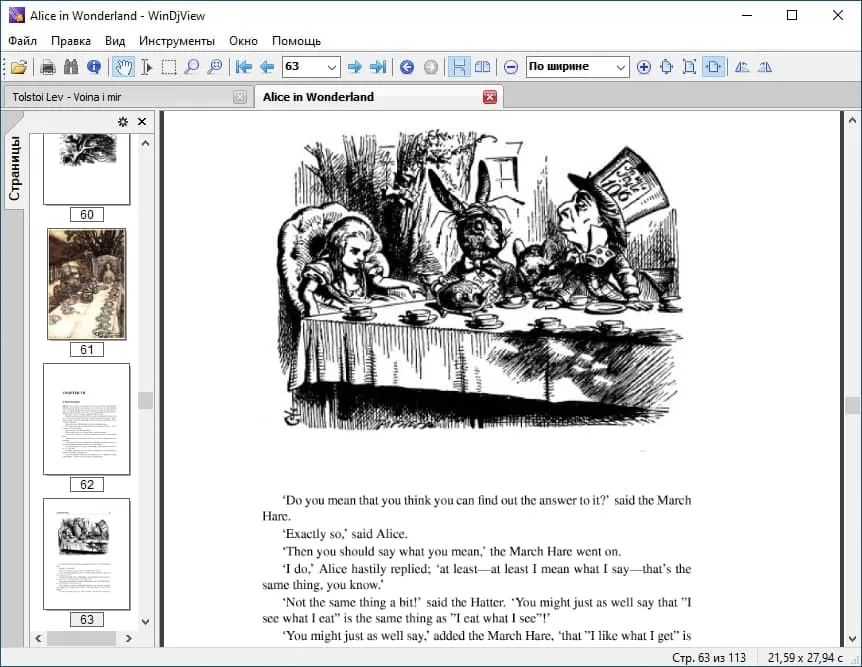Select page 61 thumbnail
862x667 pixels.
(87, 285)
